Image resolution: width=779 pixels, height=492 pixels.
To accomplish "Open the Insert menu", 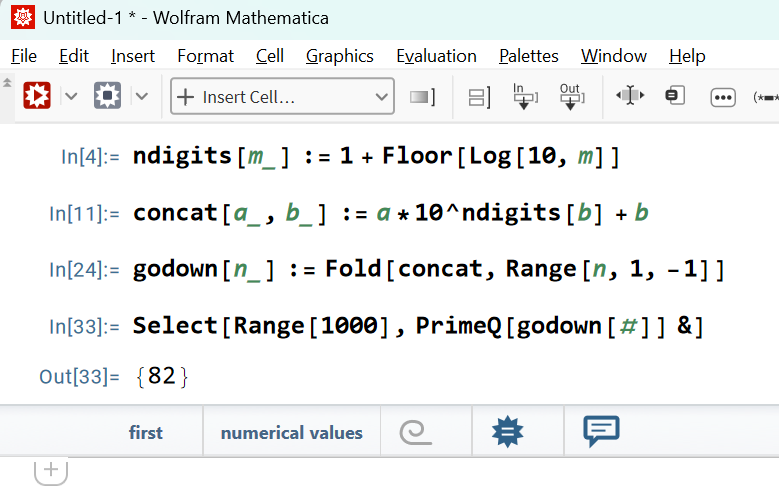I will pyautogui.click(x=133, y=56).
